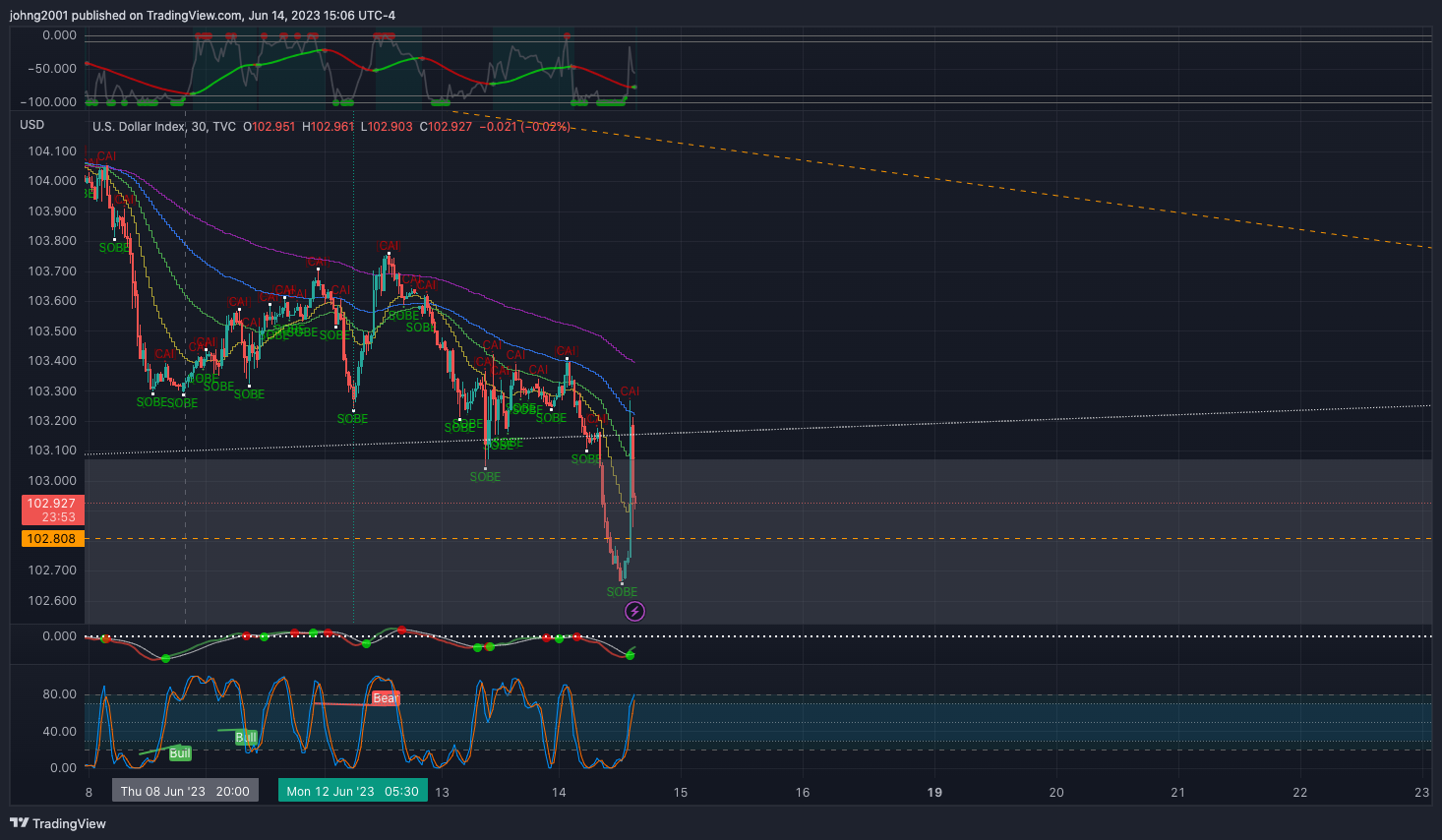1442x840 pixels.
Task: Click the 103.200 price axis label
Action: coord(52,421)
